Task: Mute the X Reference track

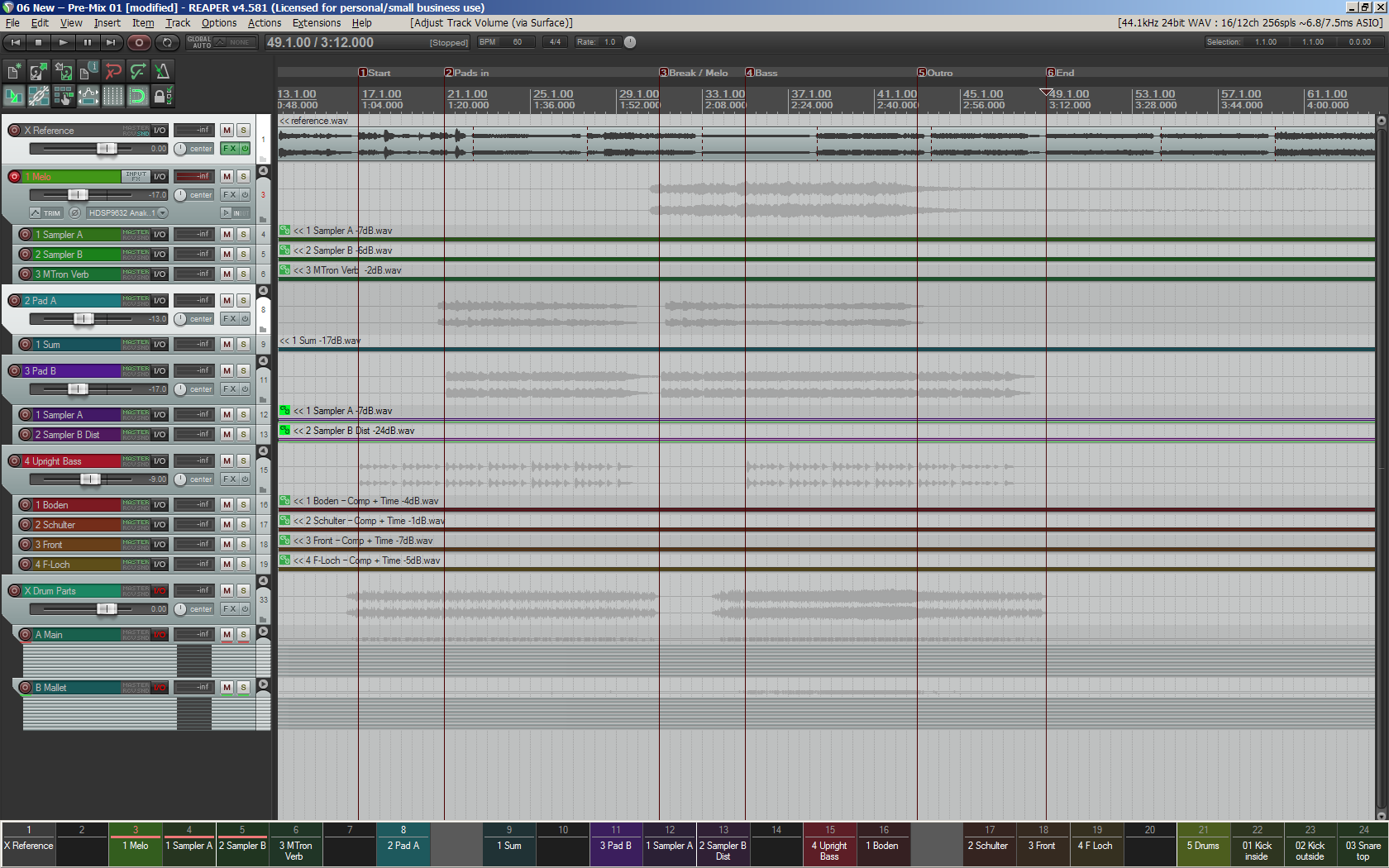Action: (227, 130)
